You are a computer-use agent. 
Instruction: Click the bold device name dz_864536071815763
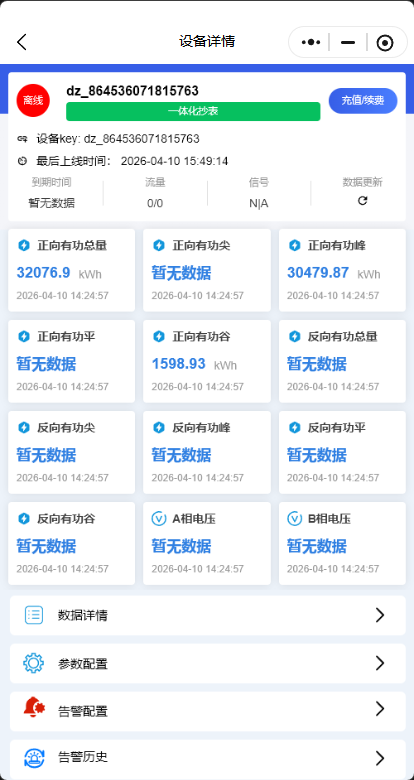(x=132, y=91)
